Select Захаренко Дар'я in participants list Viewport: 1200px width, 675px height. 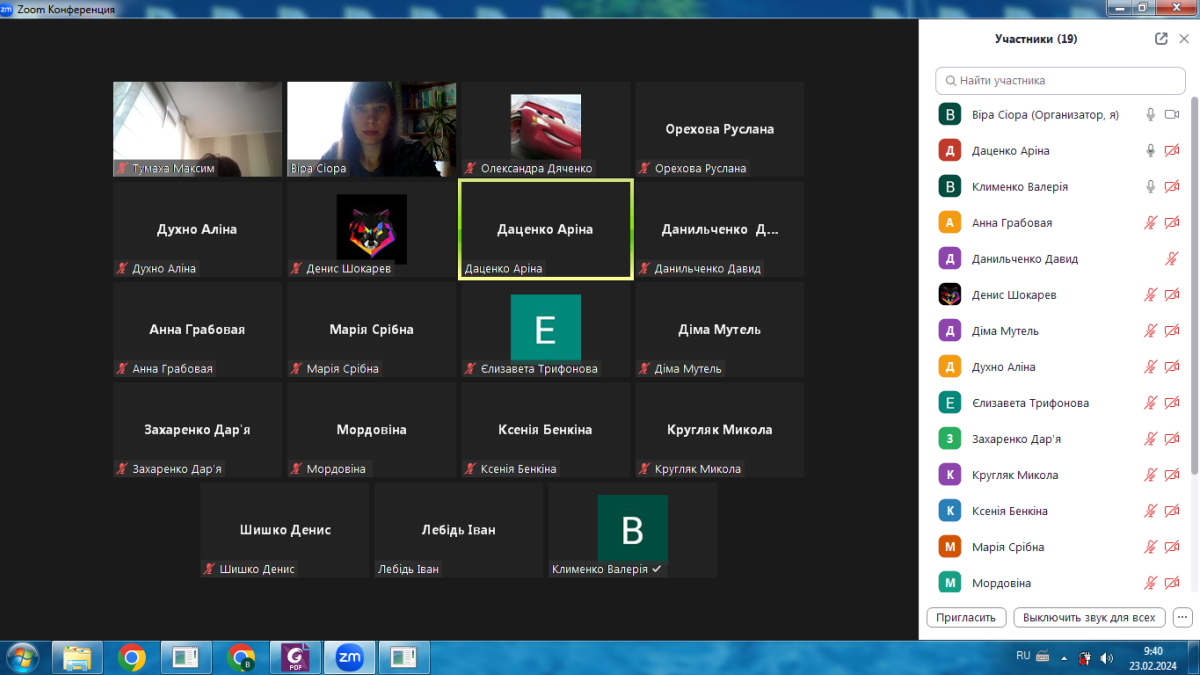pyautogui.click(x=1016, y=439)
